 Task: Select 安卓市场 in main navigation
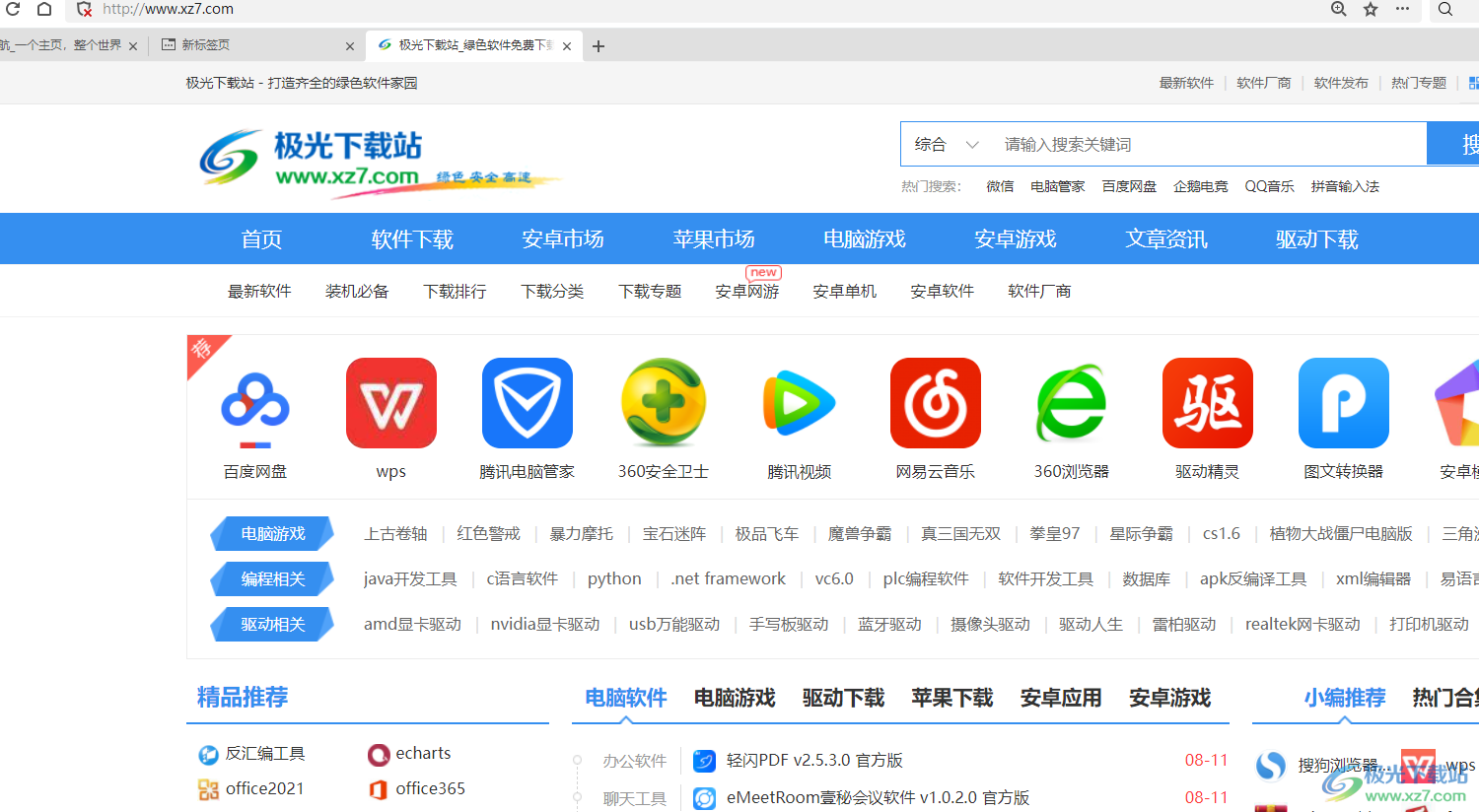[563, 239]
